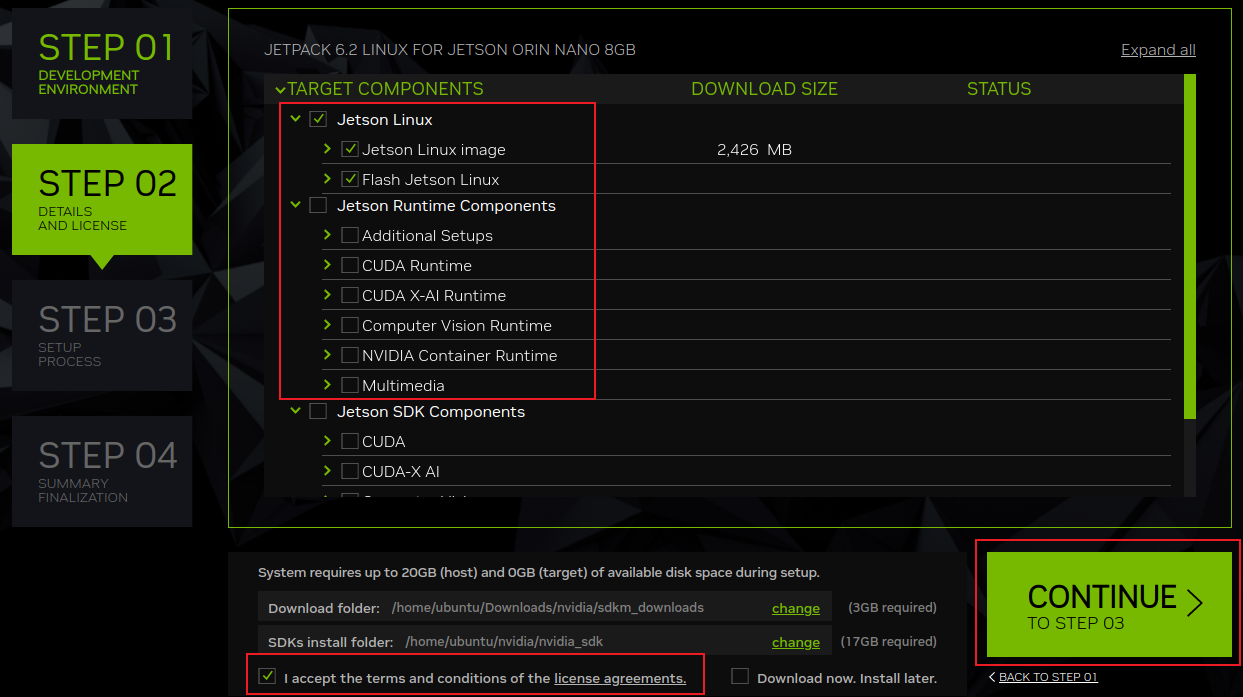1243x697 pixels.
Task: Expand the CUDA X-AI Runtime row
Action: (x=327, y=295)
